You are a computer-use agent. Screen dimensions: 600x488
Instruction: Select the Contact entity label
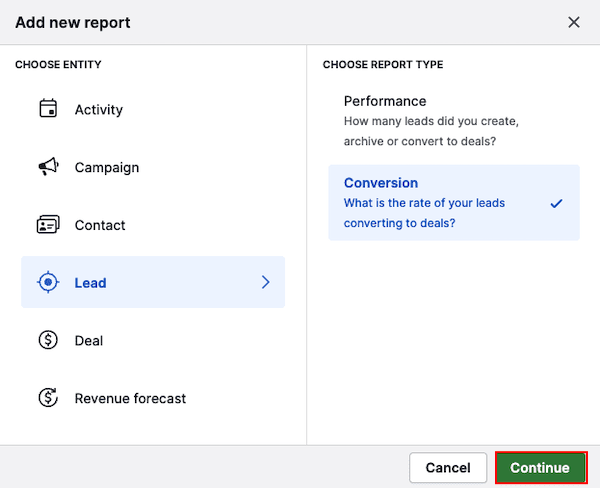coord(100,226)
